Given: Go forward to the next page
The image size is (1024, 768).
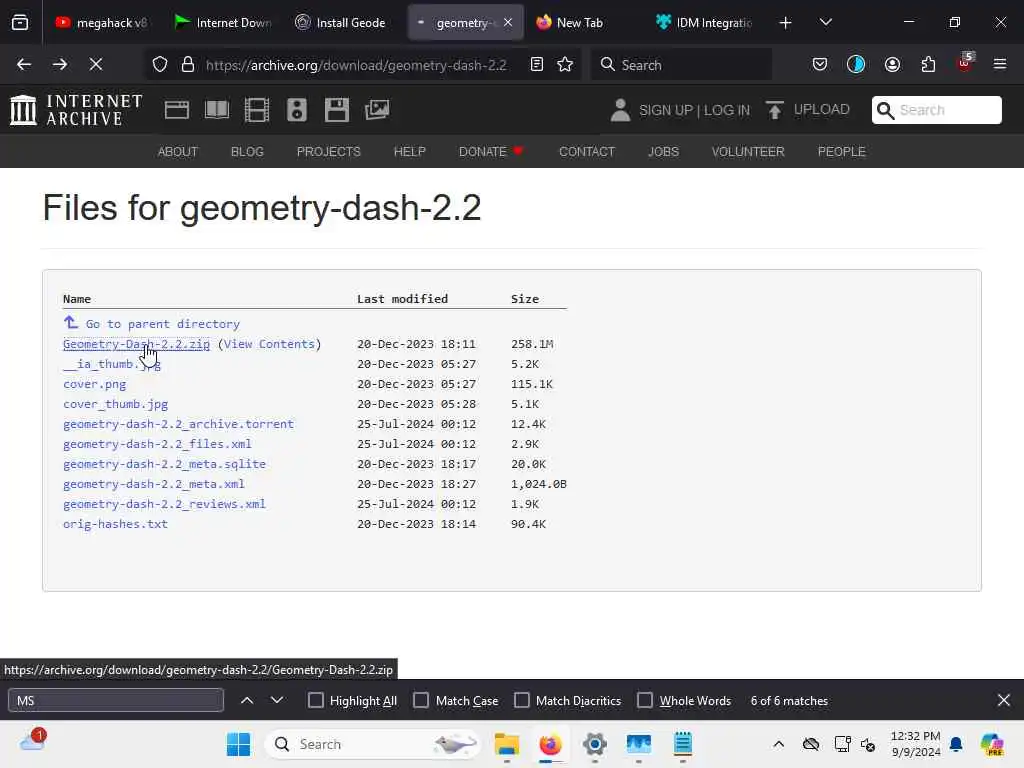Looking at the screenshot, I should click(60, 65).
